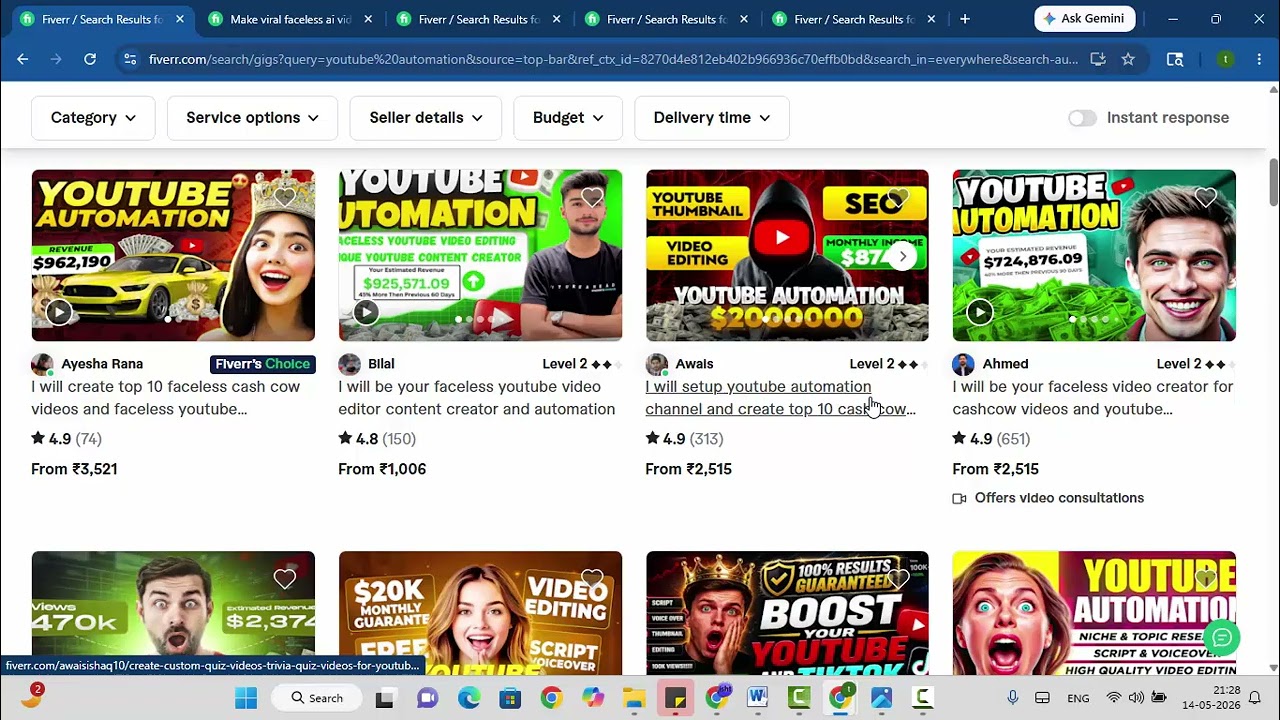Favorite the Boost Your YouTube gig heart
Viewport: 1280px width, 720px height.
click(899, 578)
